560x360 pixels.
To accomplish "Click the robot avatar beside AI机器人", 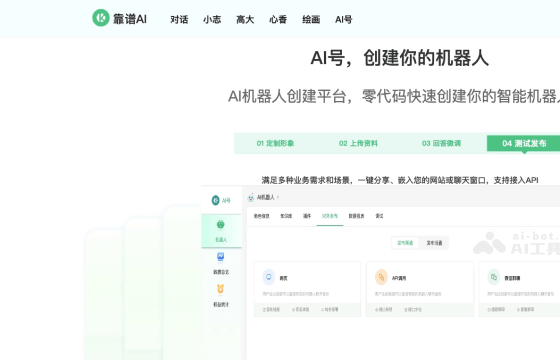I will pos(251,197).
